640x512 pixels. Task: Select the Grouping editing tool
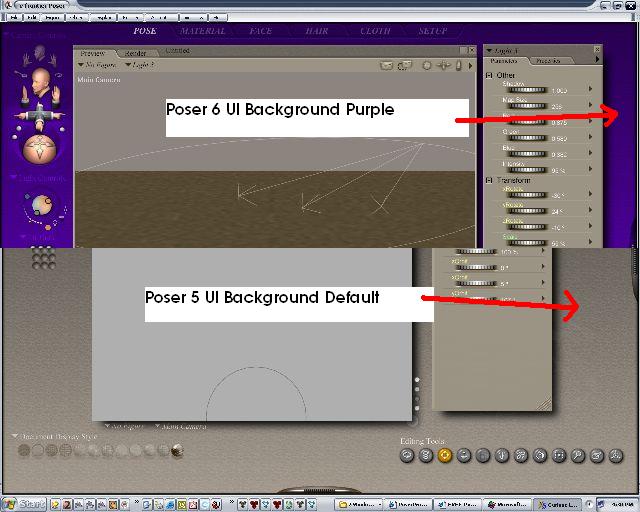(x=559, y=455)
